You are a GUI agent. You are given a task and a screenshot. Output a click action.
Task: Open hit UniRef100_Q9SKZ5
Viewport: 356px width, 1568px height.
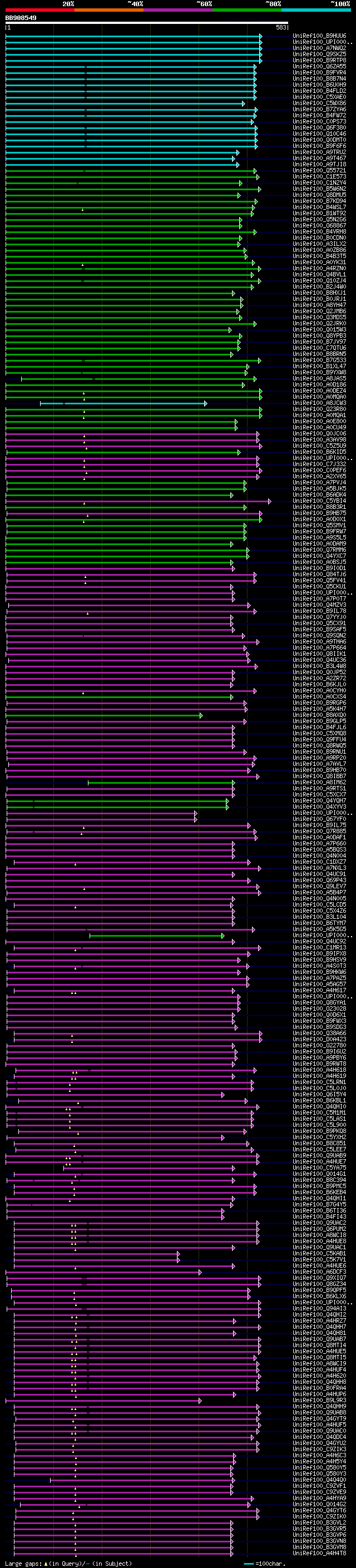tap(319, 54)
